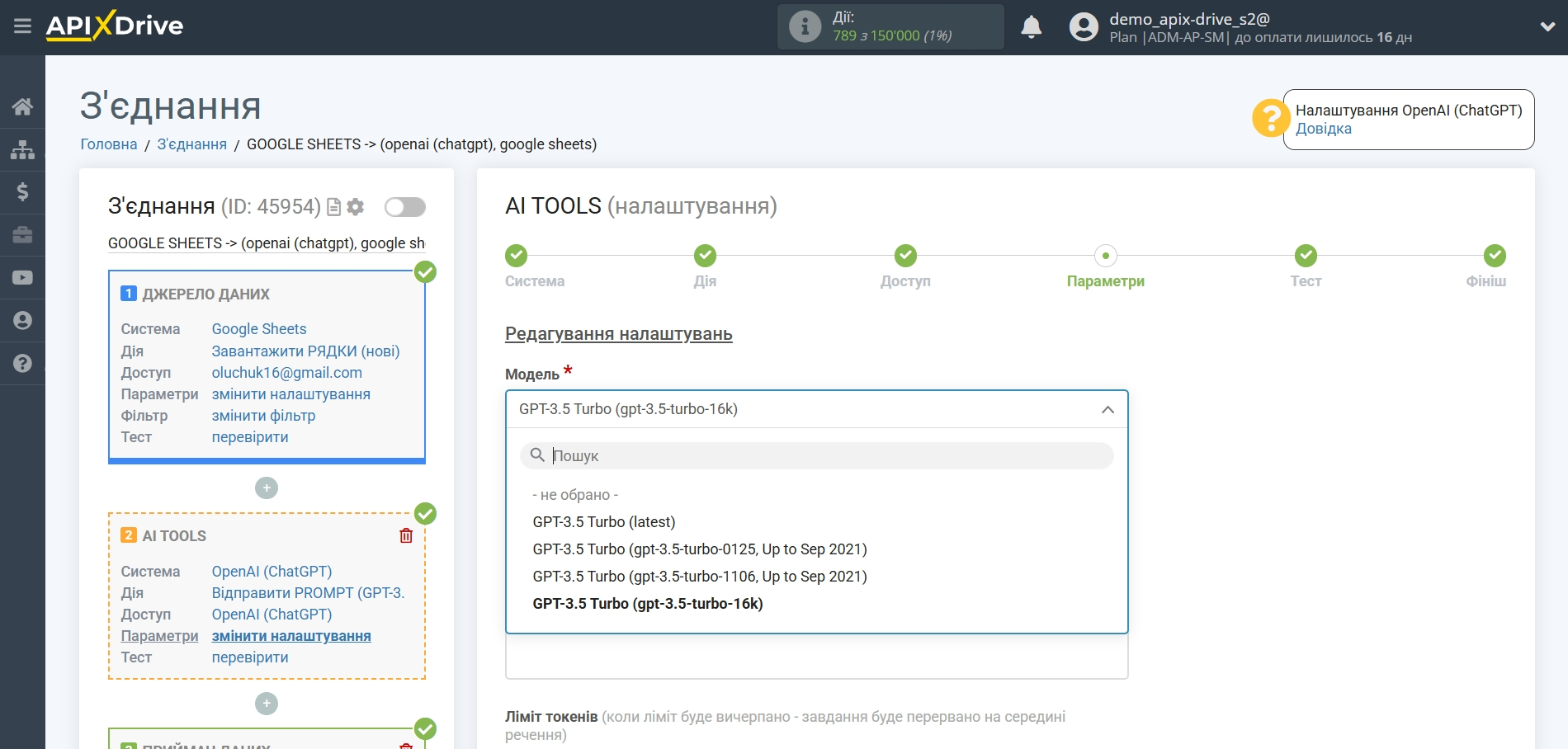The image size is (1568, 749).
Task: Open connection notes document icon
Action: point(333,207)
